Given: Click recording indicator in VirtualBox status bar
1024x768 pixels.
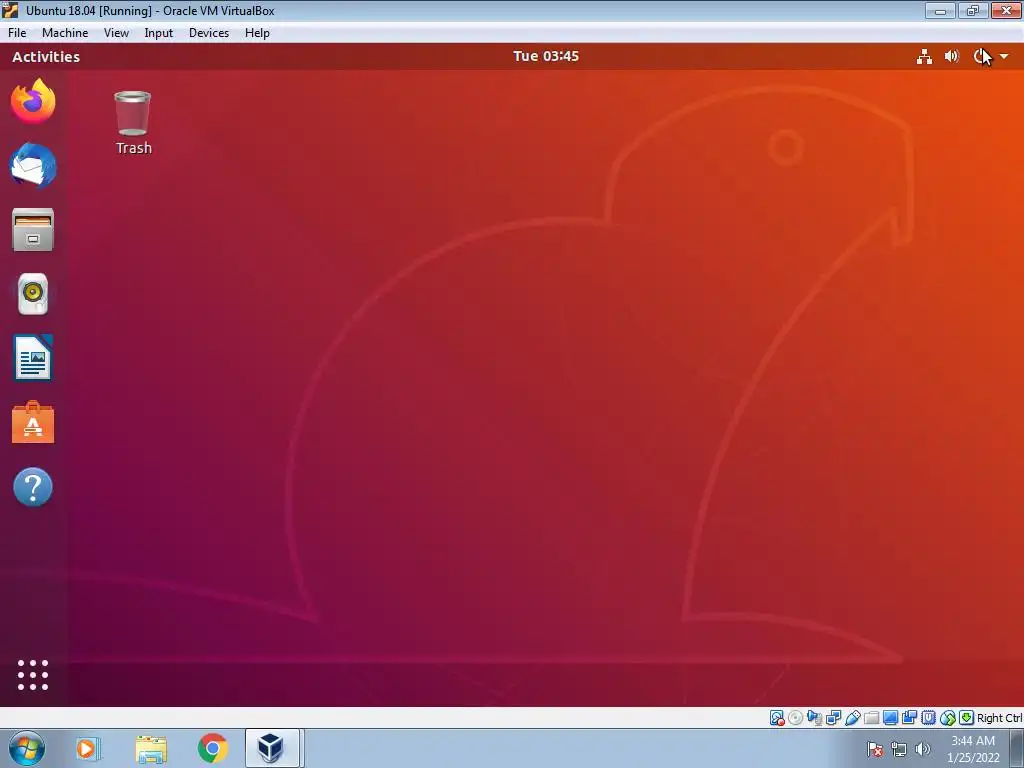Looking at the screenshot, I should tap(909, 718).
